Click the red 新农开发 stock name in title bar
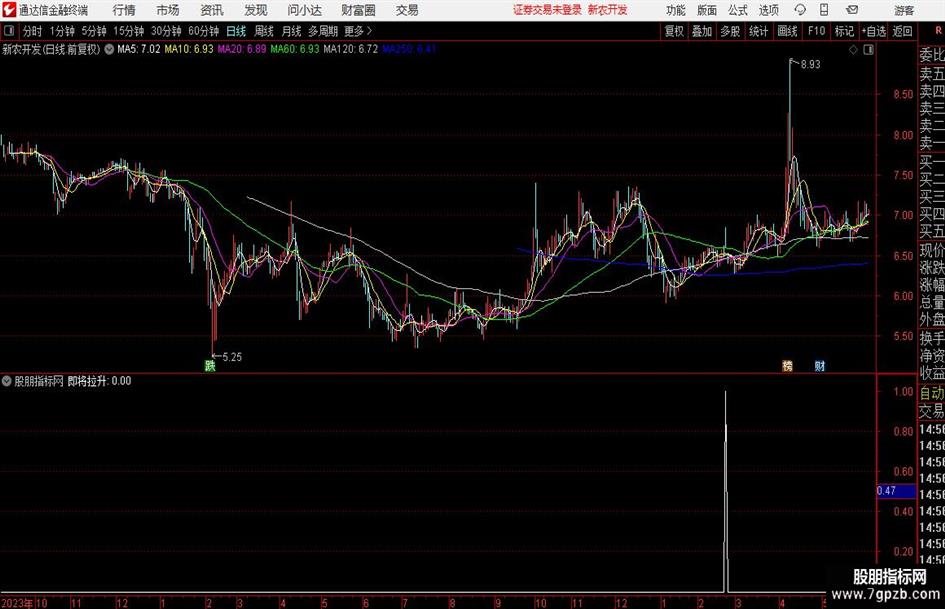The image size is (945, 609). coord(608,10)
